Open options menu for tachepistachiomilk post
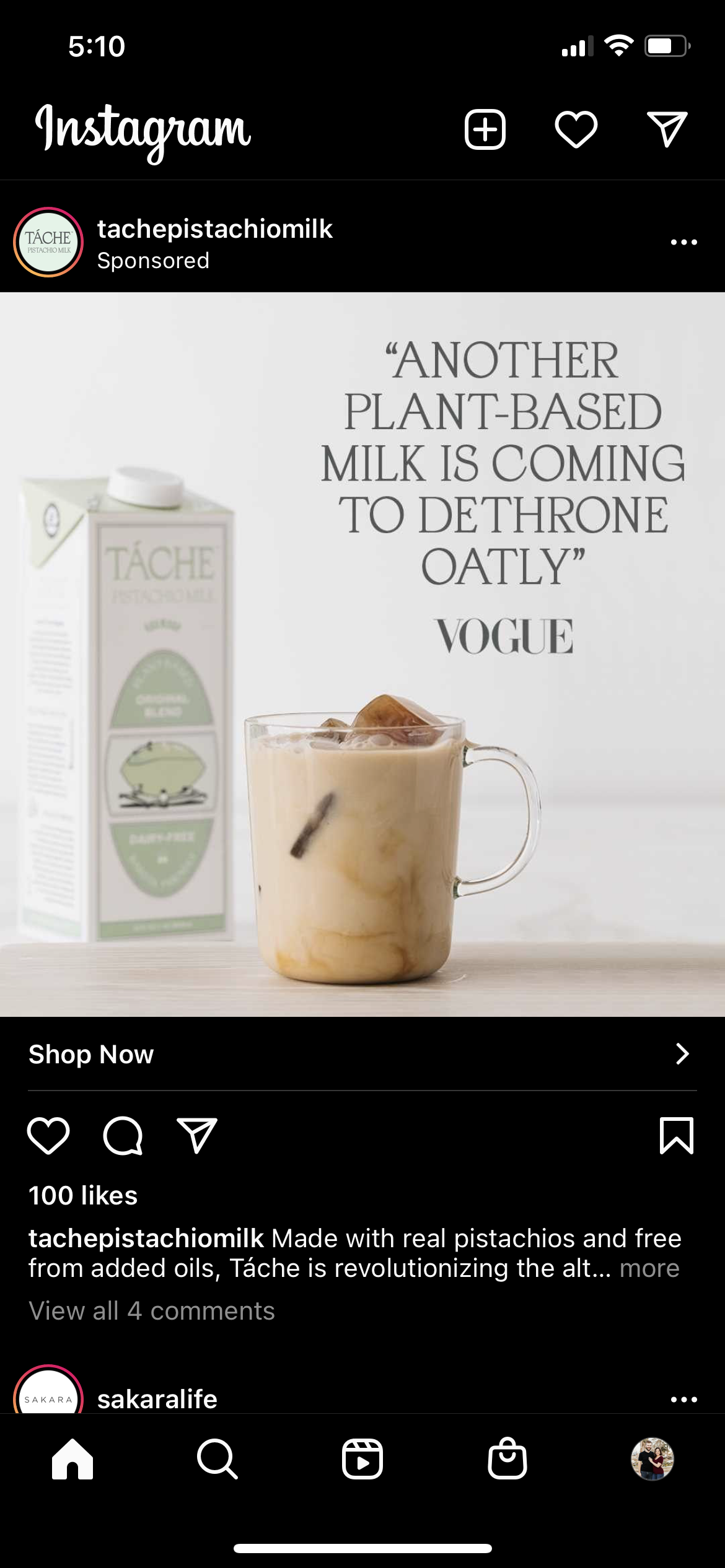The image size is (725, 1568). [684, 242]
